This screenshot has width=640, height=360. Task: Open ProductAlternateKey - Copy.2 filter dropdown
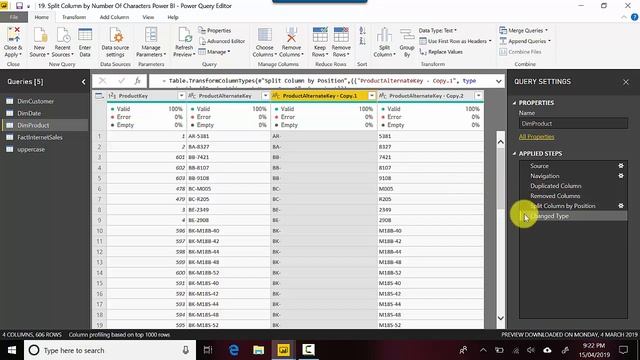478,96
